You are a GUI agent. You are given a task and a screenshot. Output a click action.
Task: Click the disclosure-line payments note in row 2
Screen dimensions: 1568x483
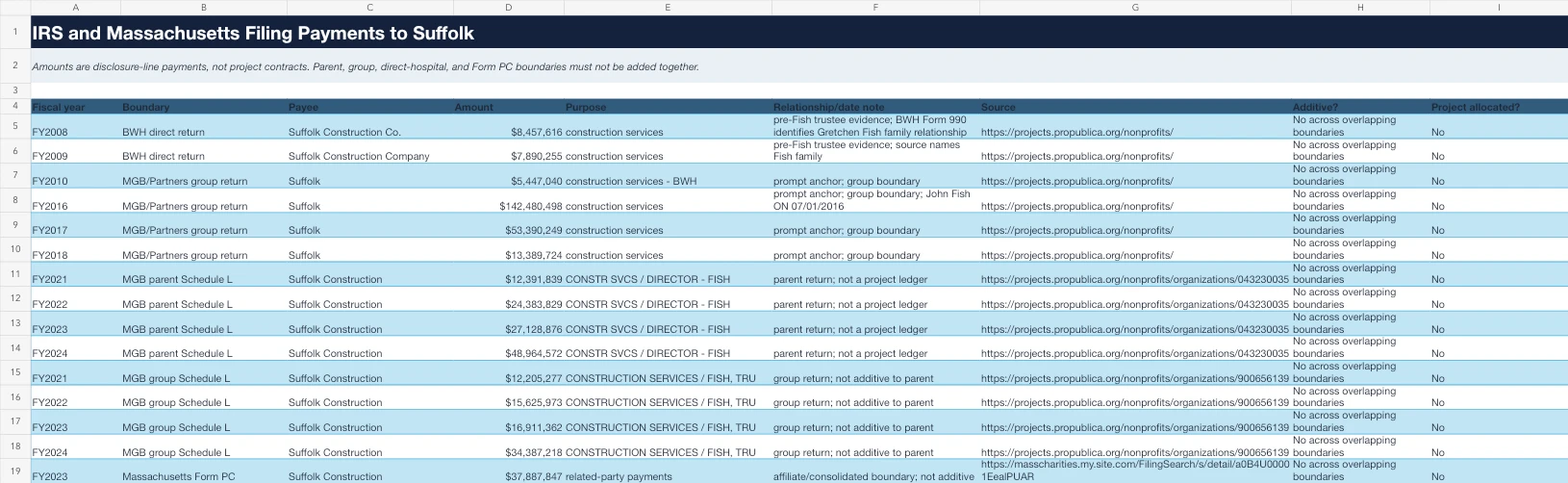click(366, 67)
